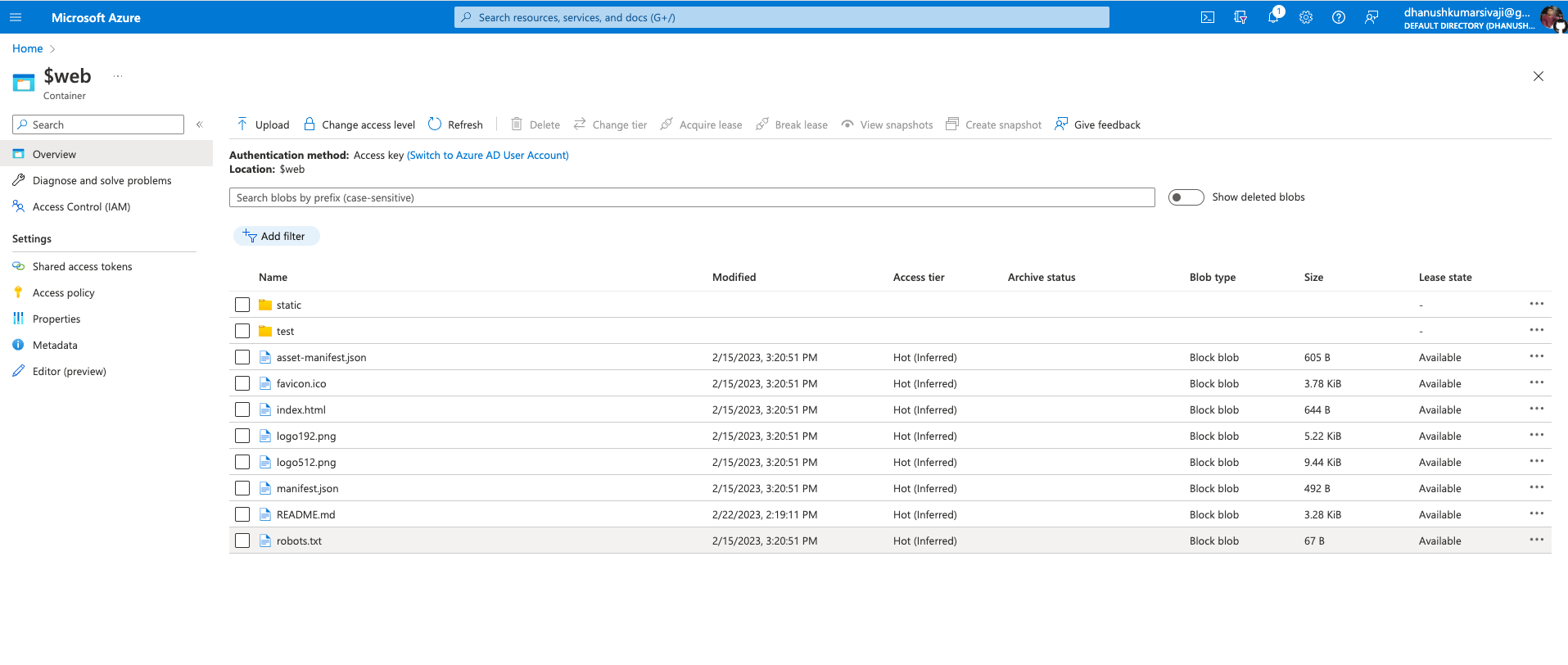Open the account profile avatar
Screen dimensions: 1568x665
tap(1552, 18)
